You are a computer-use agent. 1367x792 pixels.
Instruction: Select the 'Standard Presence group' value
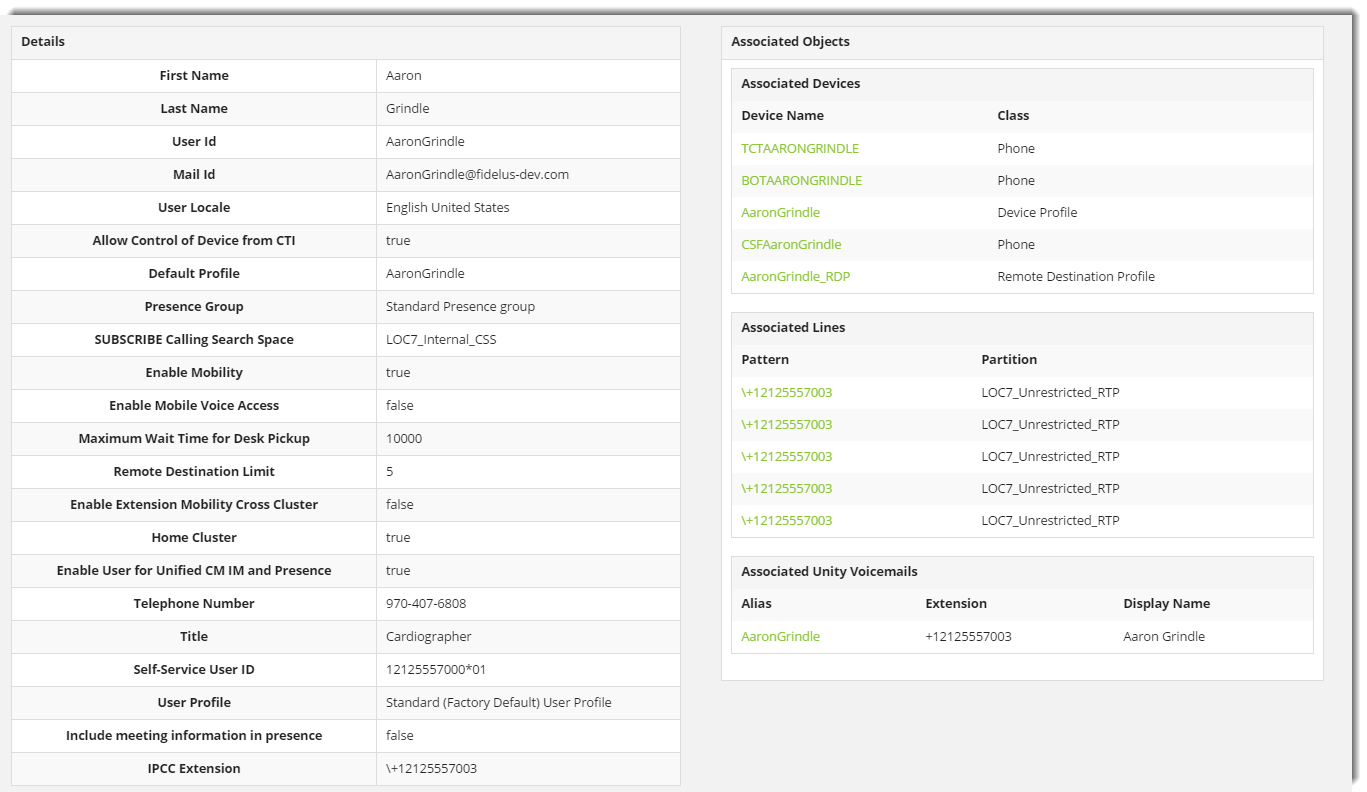tap(460, 306)
